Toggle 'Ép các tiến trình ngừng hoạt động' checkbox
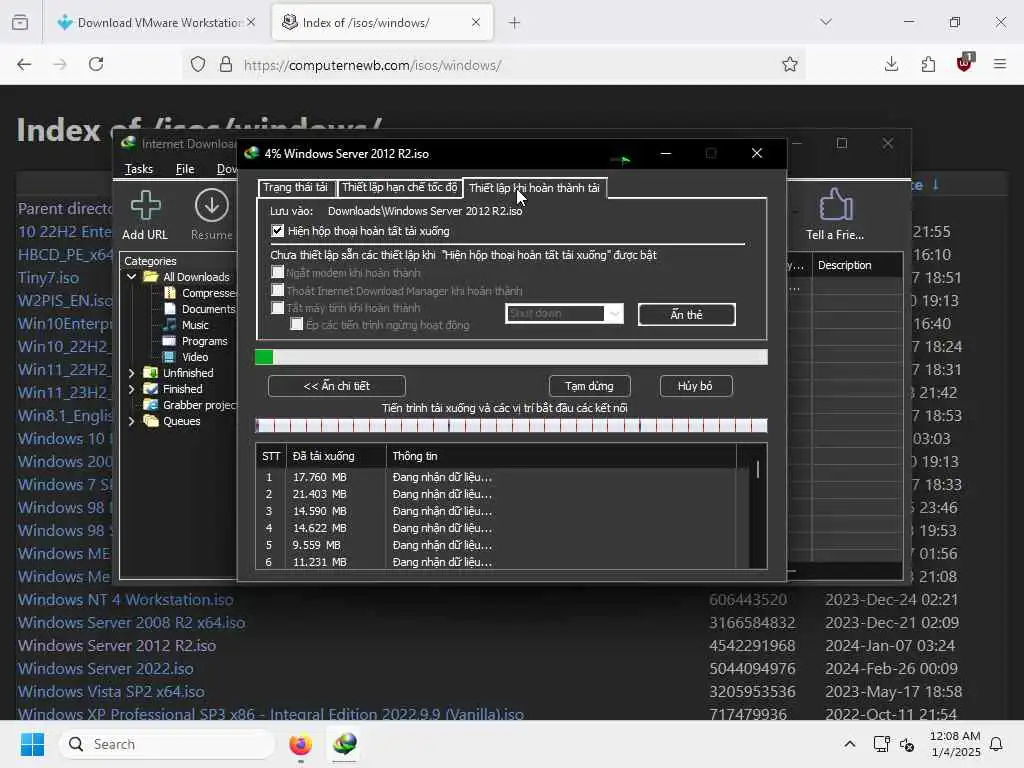1024x768 pixels. tap(296, 324)
